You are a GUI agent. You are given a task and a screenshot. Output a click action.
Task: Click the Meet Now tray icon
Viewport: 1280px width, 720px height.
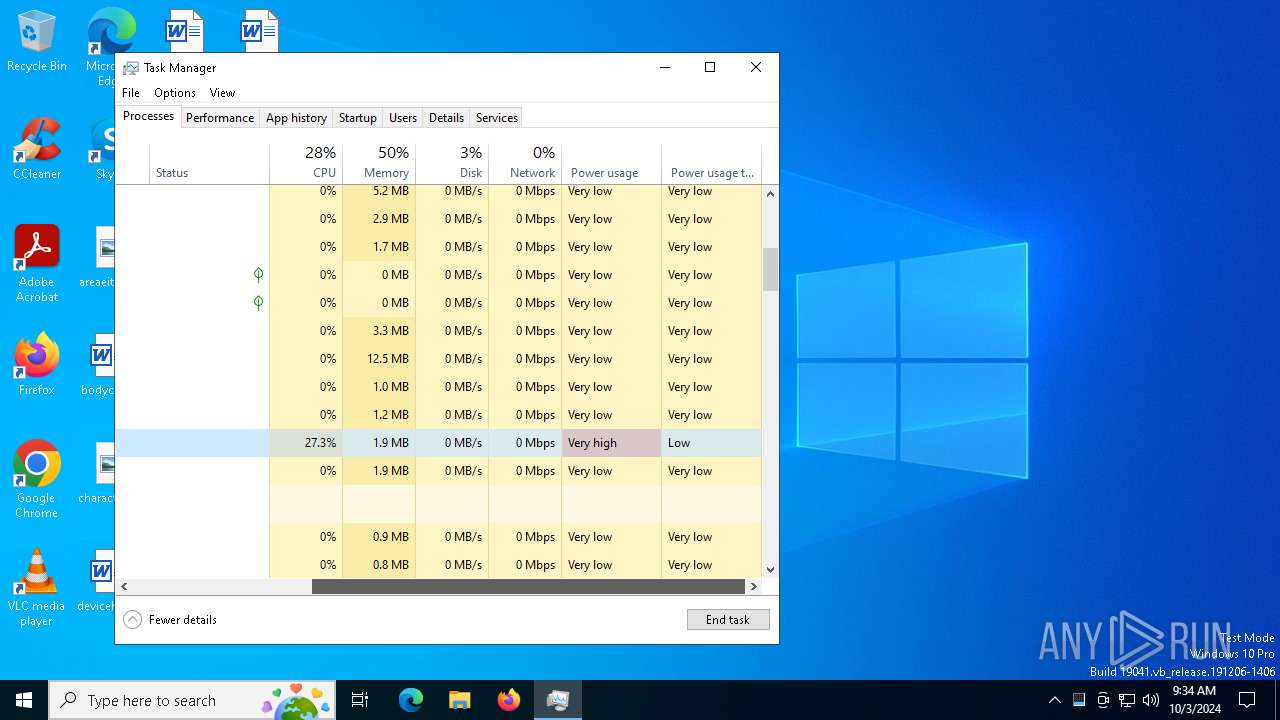[1103, 700]
